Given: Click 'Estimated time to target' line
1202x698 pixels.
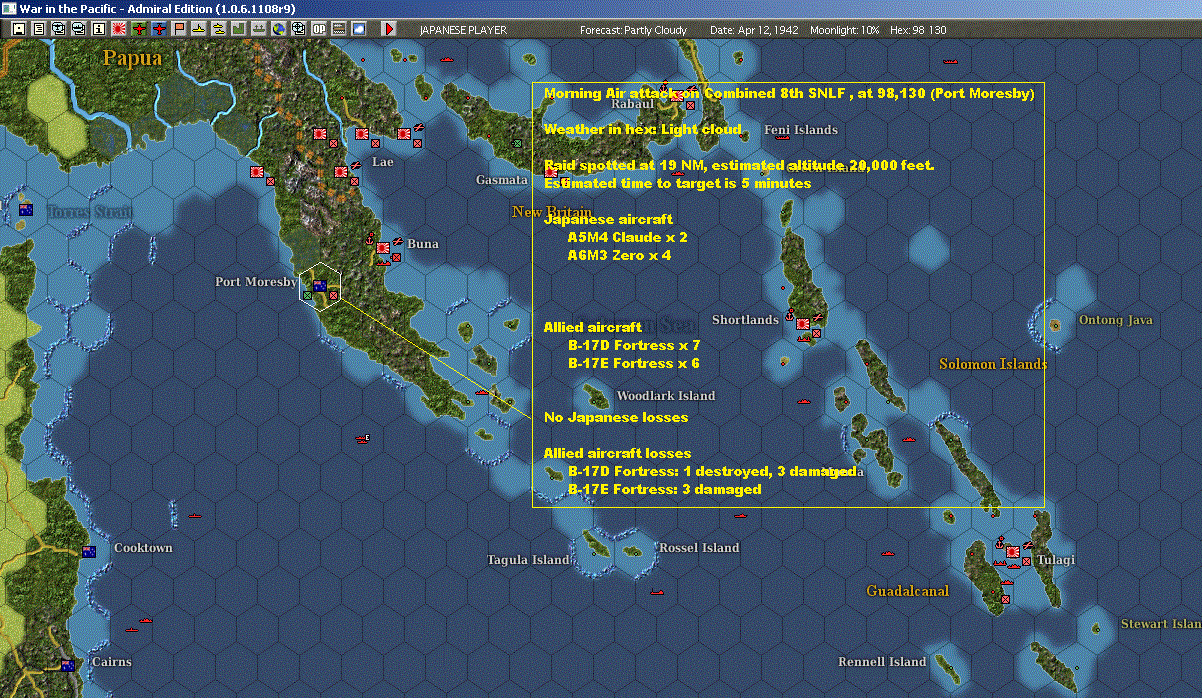Looking at the screenshot, I should 678,184.
